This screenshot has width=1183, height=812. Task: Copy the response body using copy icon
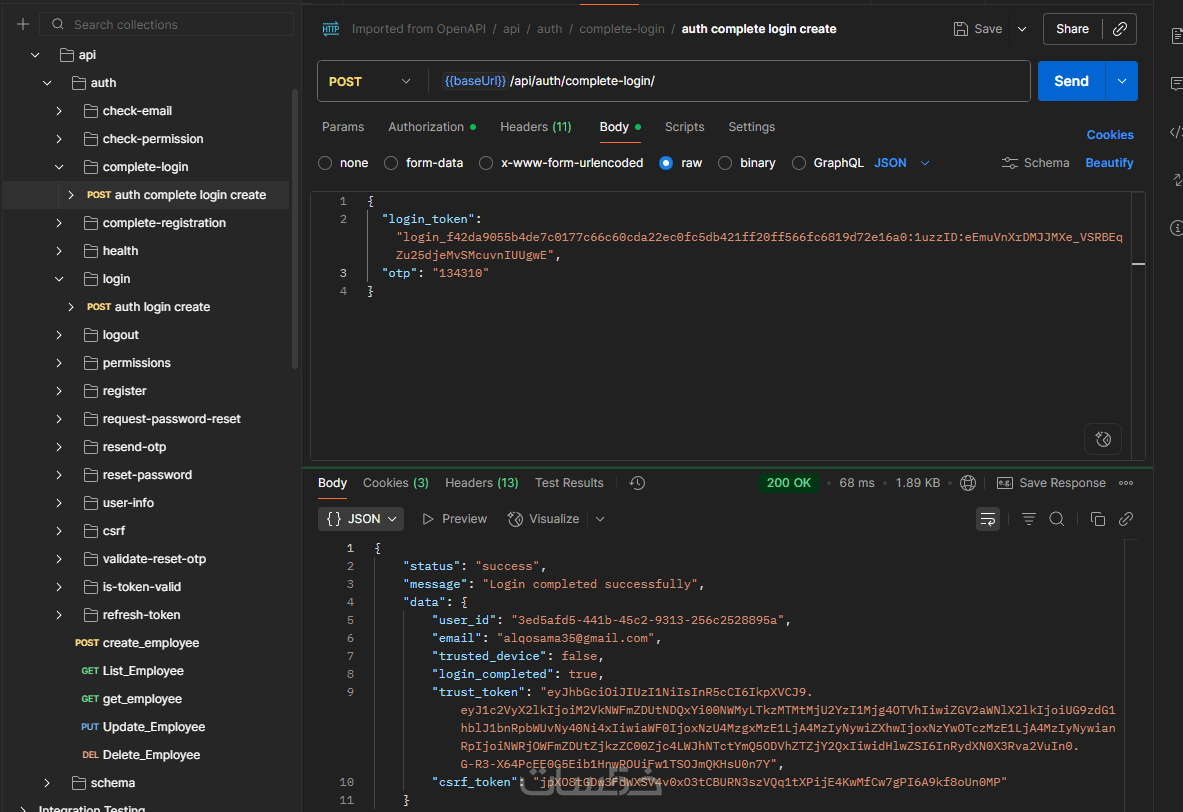(x=1097, y=519)
